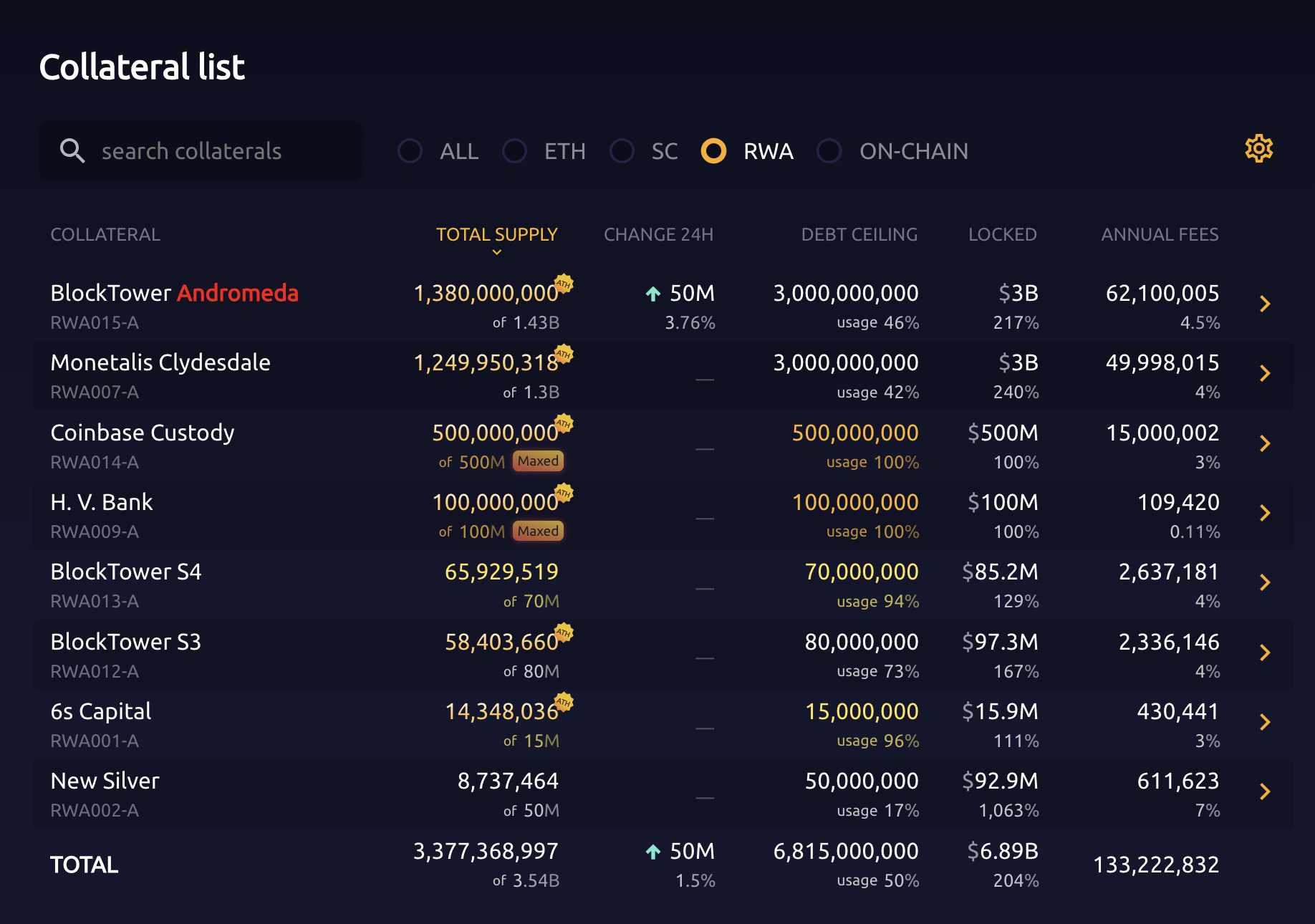The image size is (1315, 924).
Task: Open the gear settings icon
Action: 1258,149
